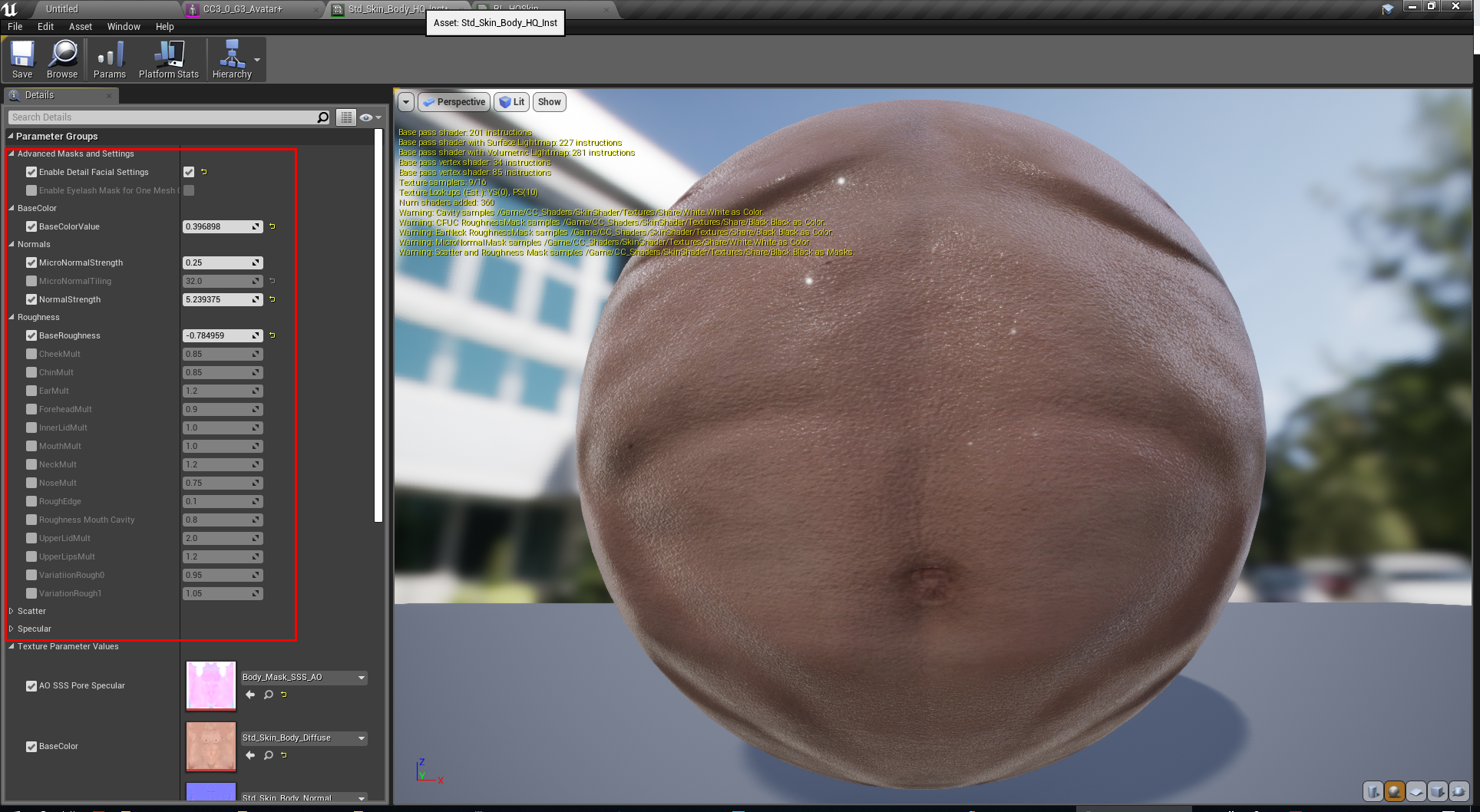Click the magnifier icon in Search Details

[x=323, y=117]
